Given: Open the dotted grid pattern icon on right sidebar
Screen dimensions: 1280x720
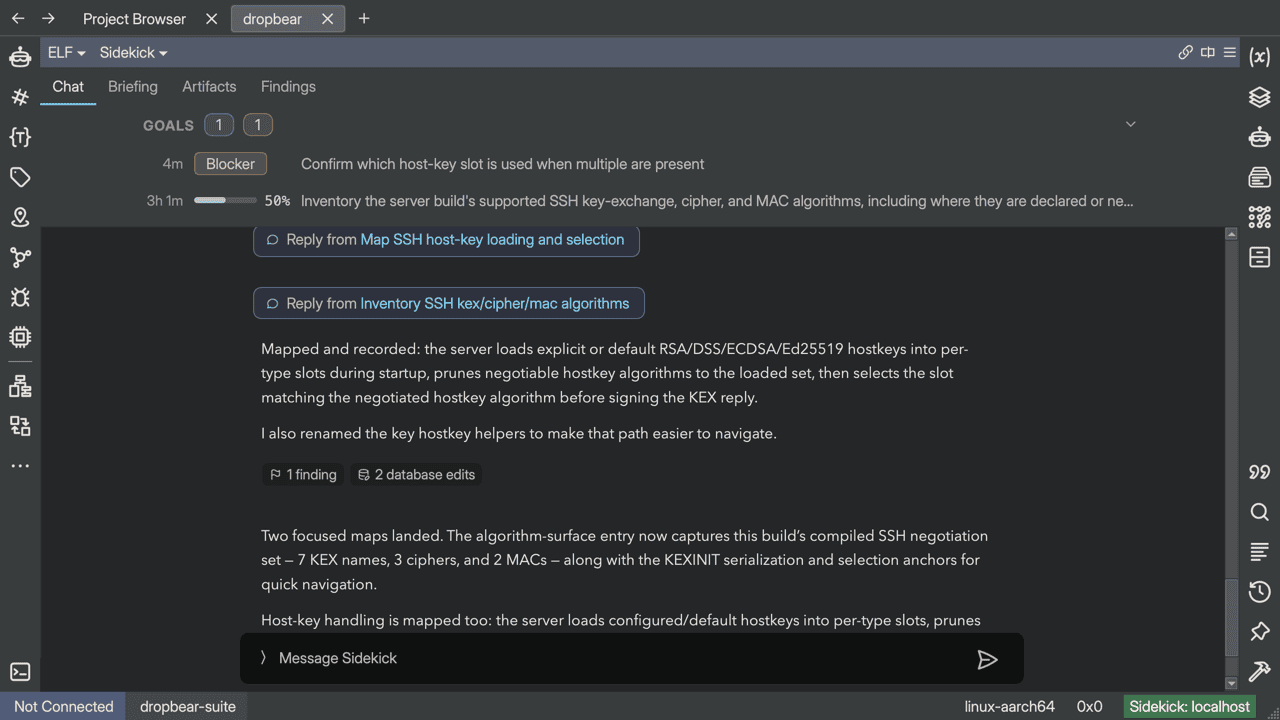Looking at the screenshot, I should 1260,217.
